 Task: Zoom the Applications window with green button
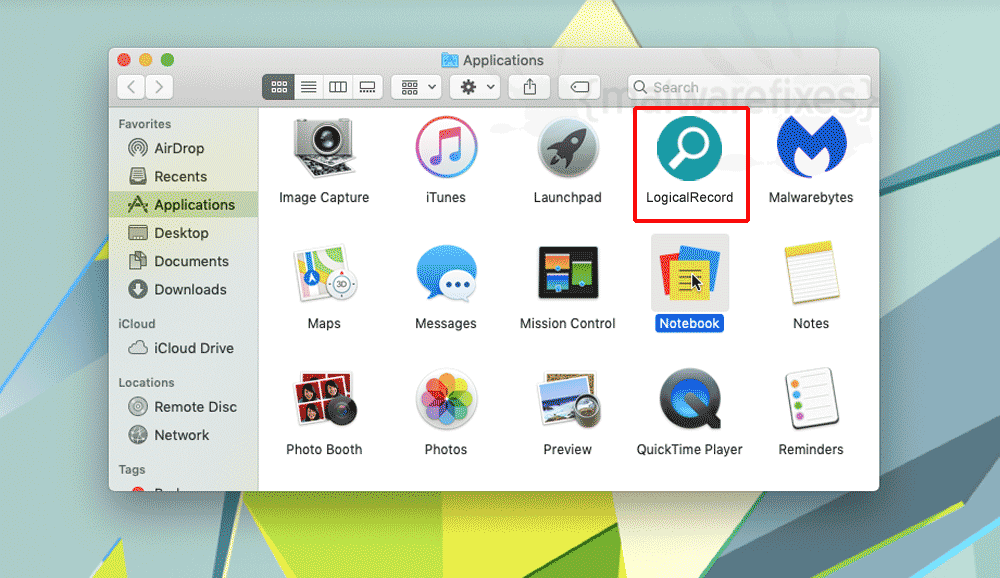click(167, 60)
